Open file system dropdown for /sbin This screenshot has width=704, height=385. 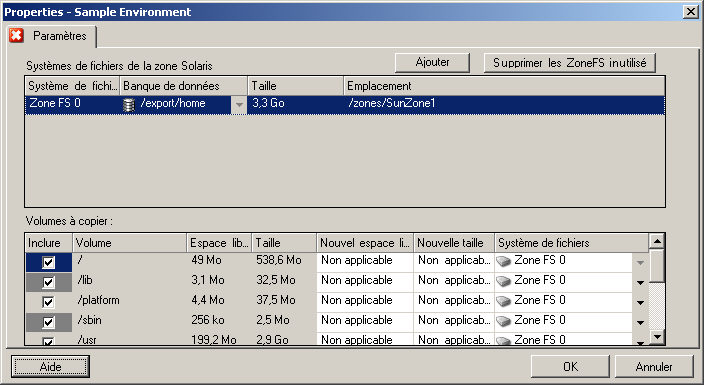point(641,322)
